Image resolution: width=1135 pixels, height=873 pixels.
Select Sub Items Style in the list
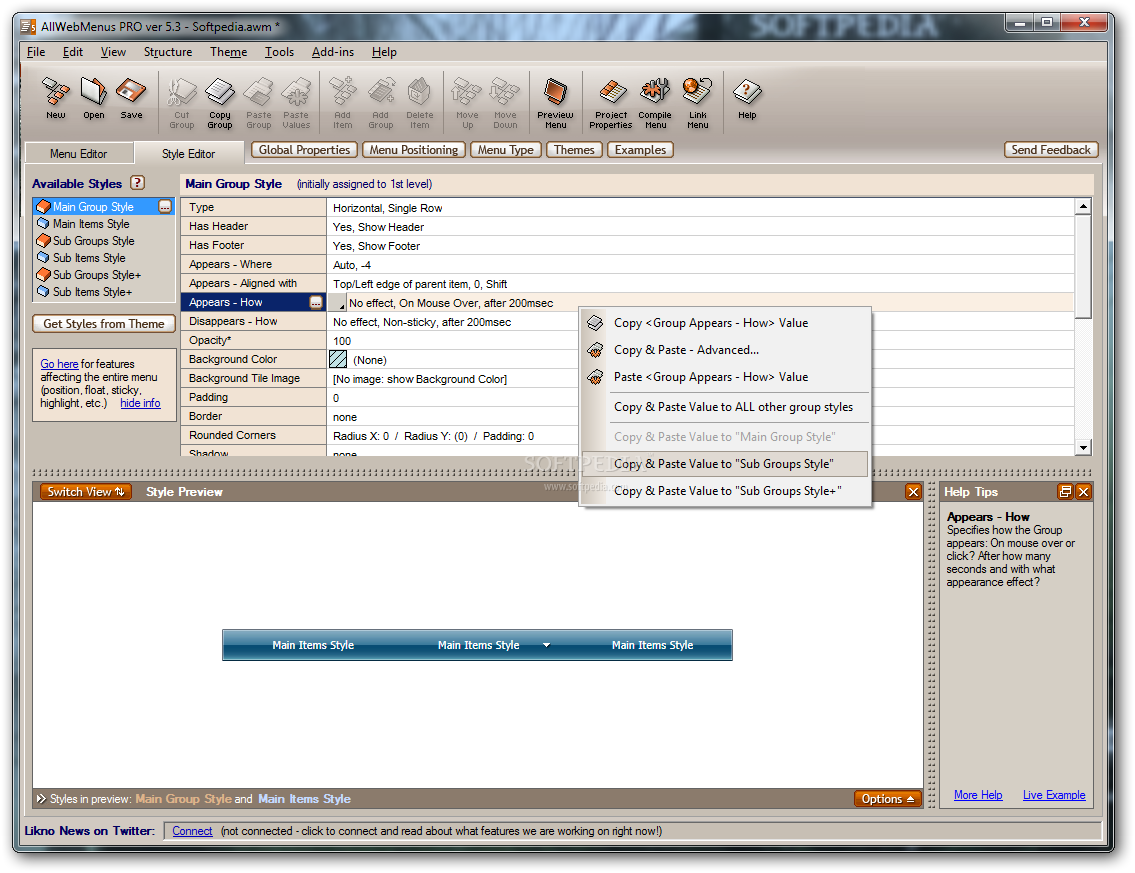tap(89, 258)
